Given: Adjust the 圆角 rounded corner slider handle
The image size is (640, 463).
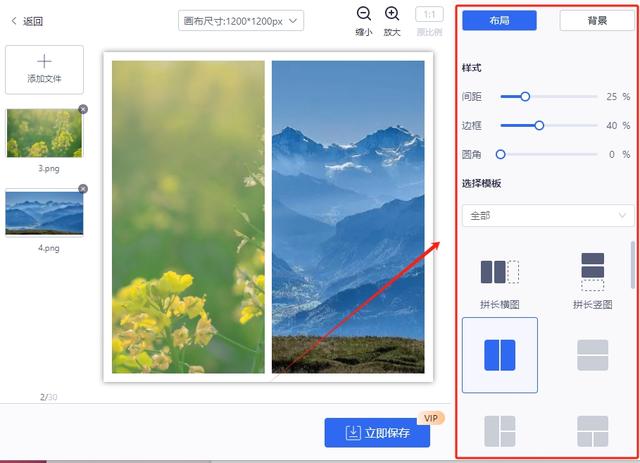Looking at the screenshot, I should [x=501, y=154].
